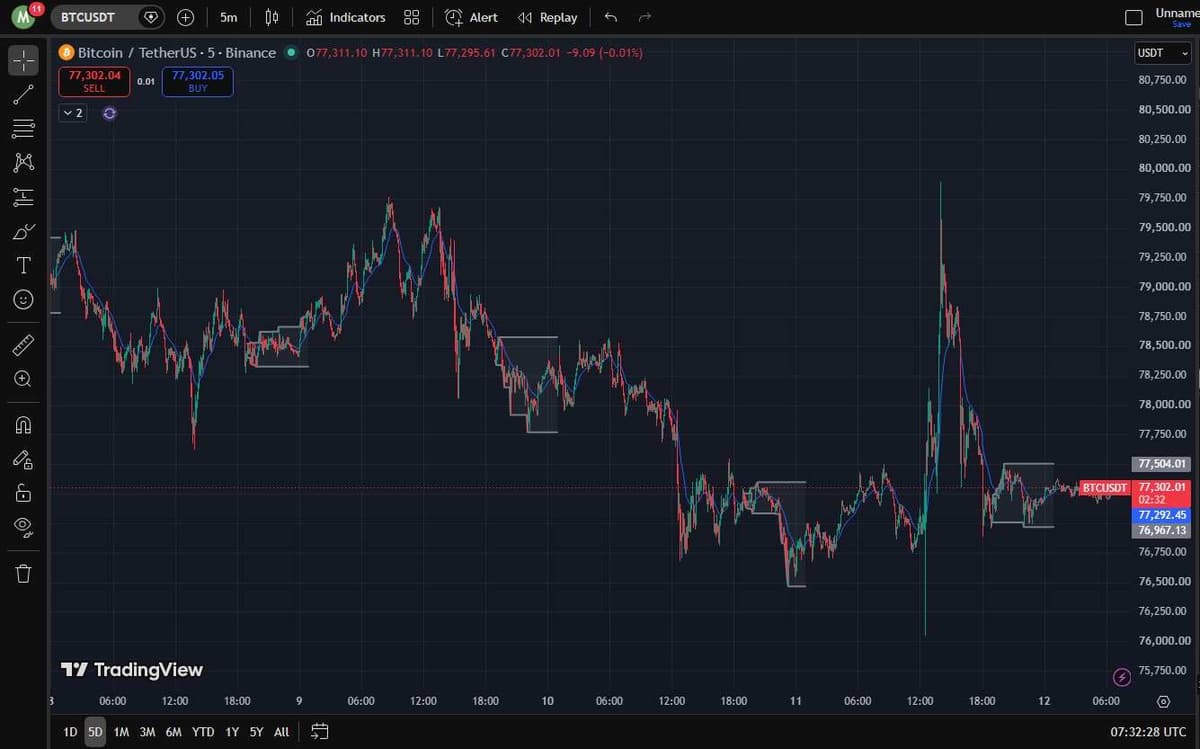Click the 80,000.00 price axis label
The width and height of the screenshot is (1200, 749).
[1164, 168]
